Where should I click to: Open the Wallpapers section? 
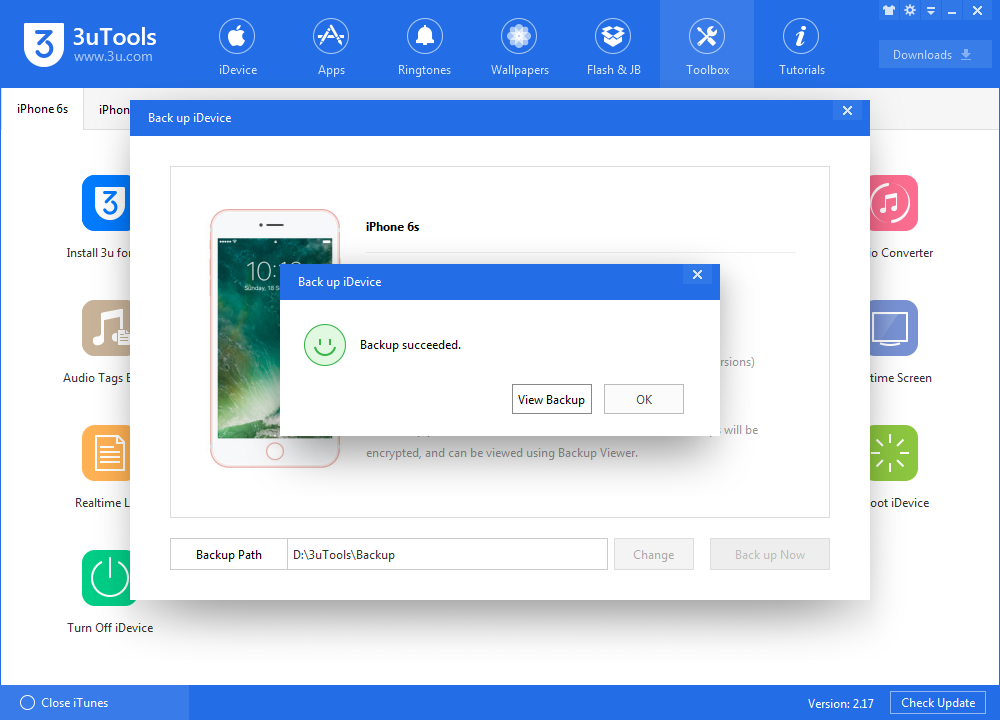tap(519, 46)
